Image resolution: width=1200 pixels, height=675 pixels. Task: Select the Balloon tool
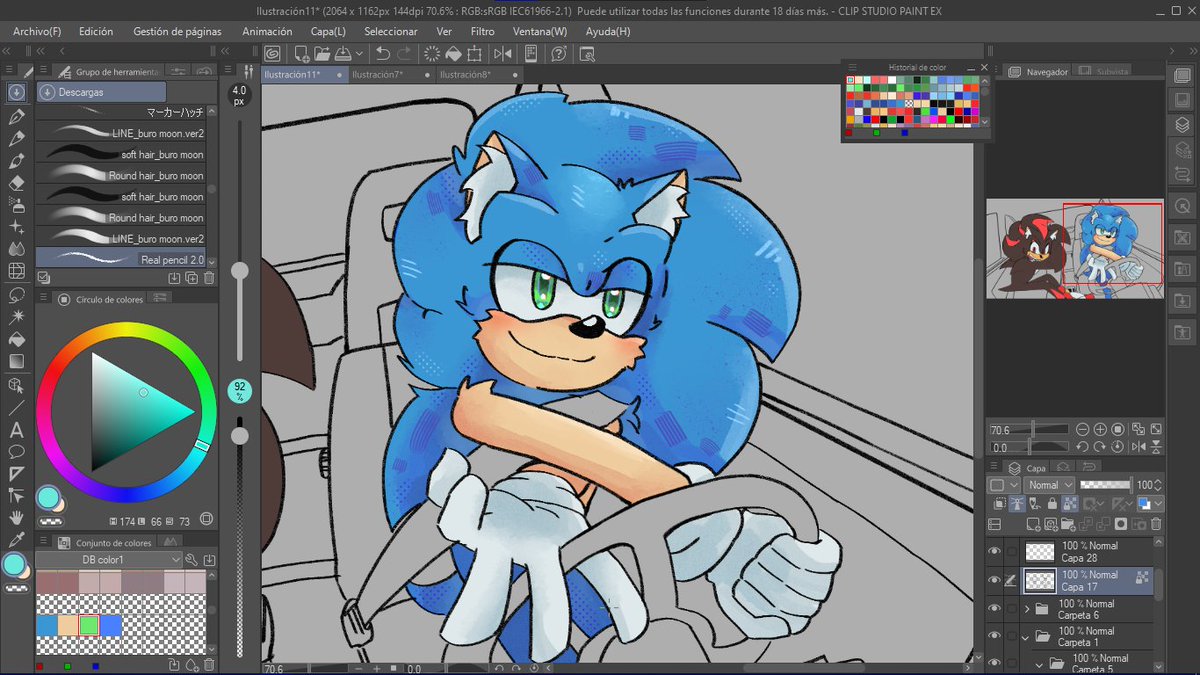[16, 452]
